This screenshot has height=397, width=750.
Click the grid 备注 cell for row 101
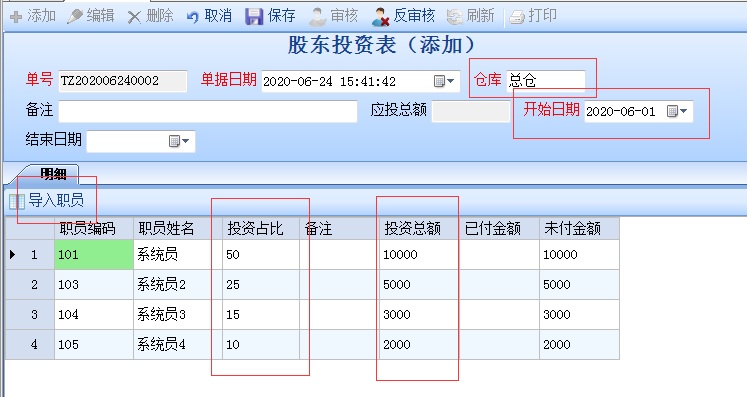tap(340, 254)
